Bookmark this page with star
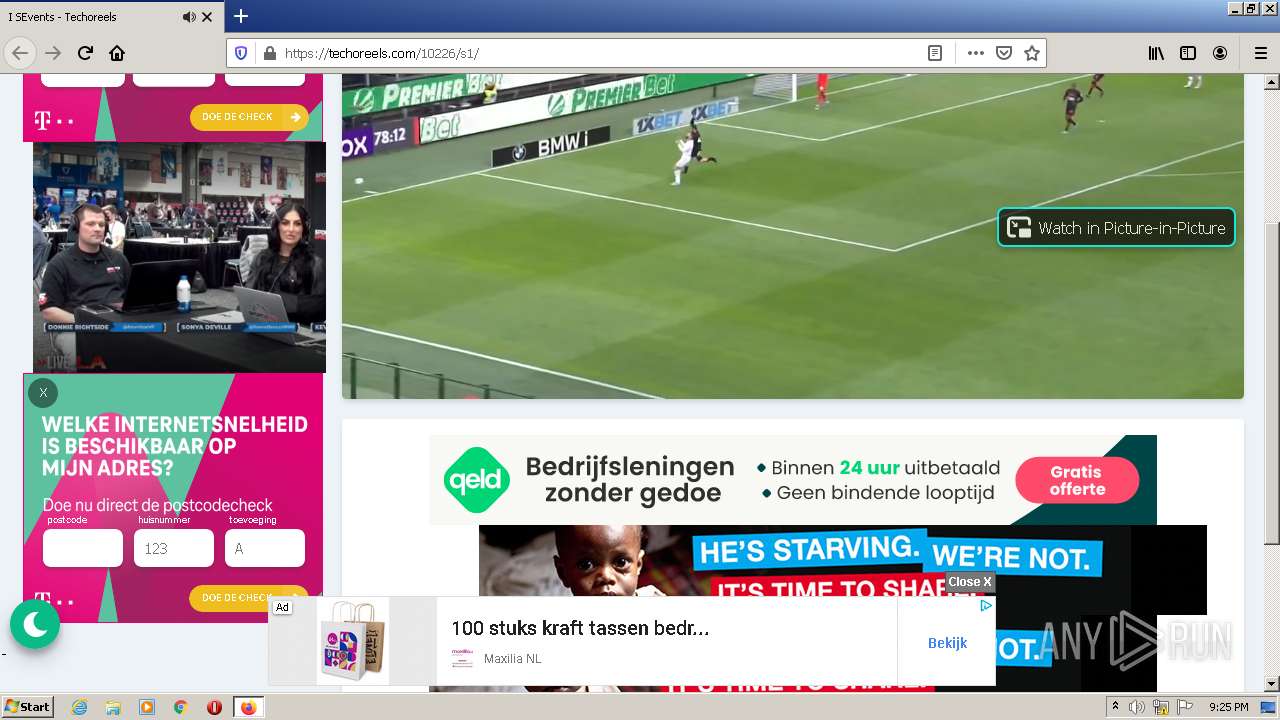The width and height of the screenshot is (1280, 720). click(x=1032, y=53)
